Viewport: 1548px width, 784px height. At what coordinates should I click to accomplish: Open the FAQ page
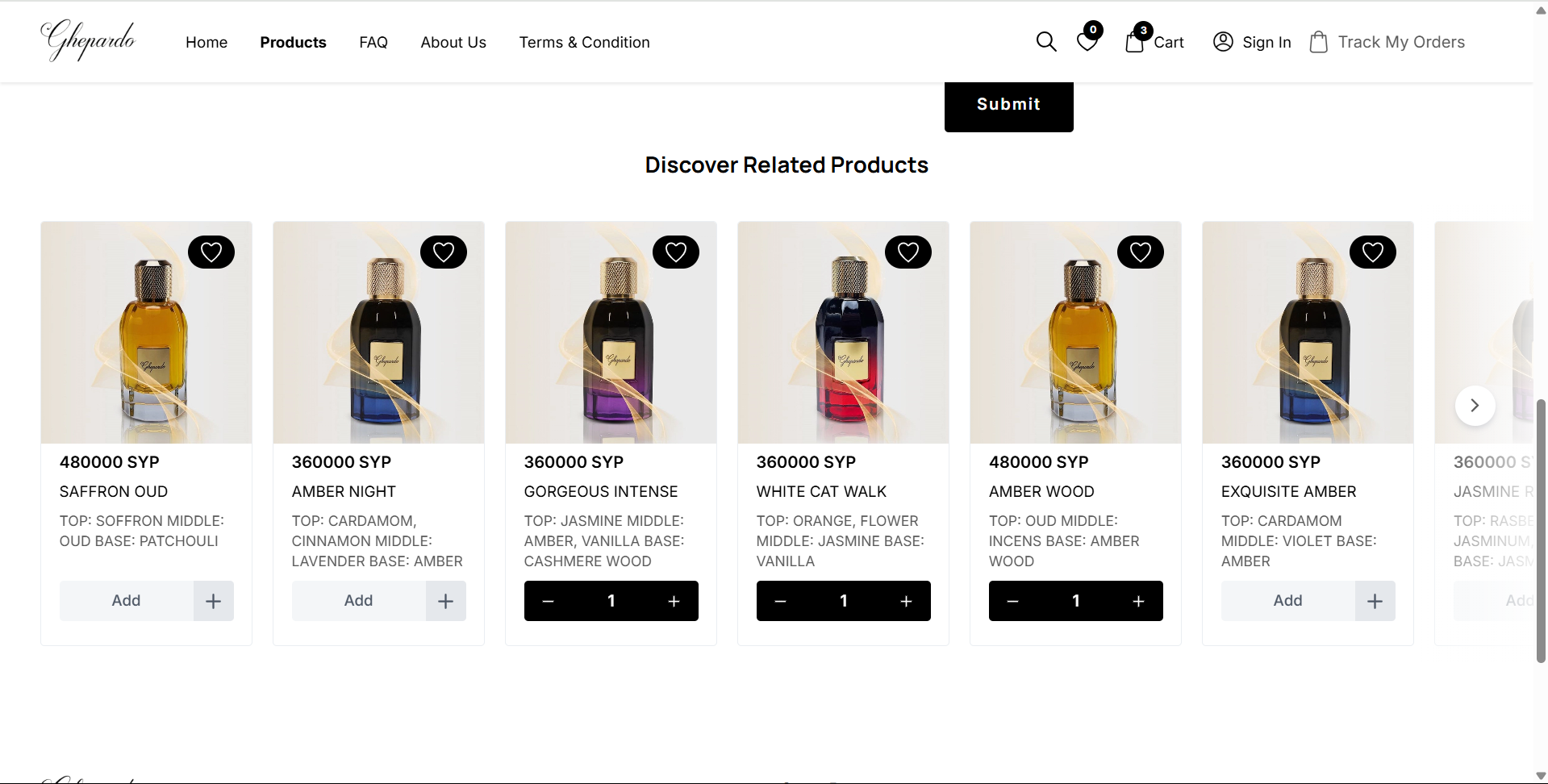click(x=373, y=42)
